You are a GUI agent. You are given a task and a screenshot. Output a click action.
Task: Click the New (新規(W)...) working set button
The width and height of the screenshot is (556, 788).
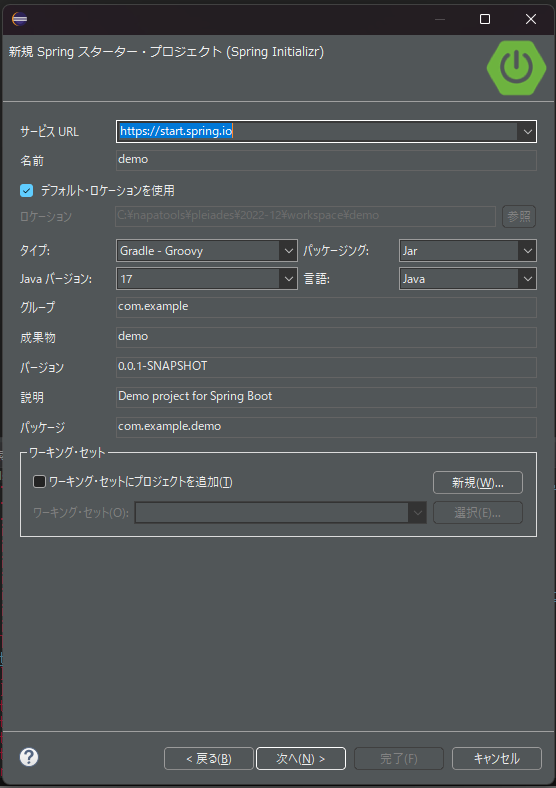pos(478,482)
